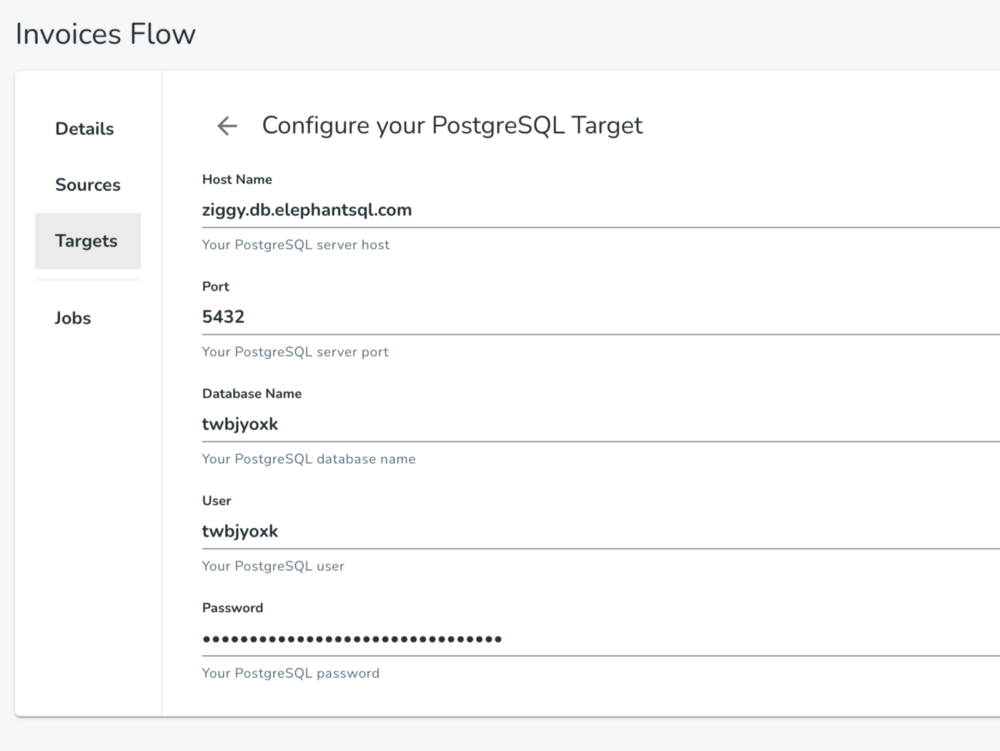Click the Database Name label
The image size is (1000, 751).
[x=252, y=394]
